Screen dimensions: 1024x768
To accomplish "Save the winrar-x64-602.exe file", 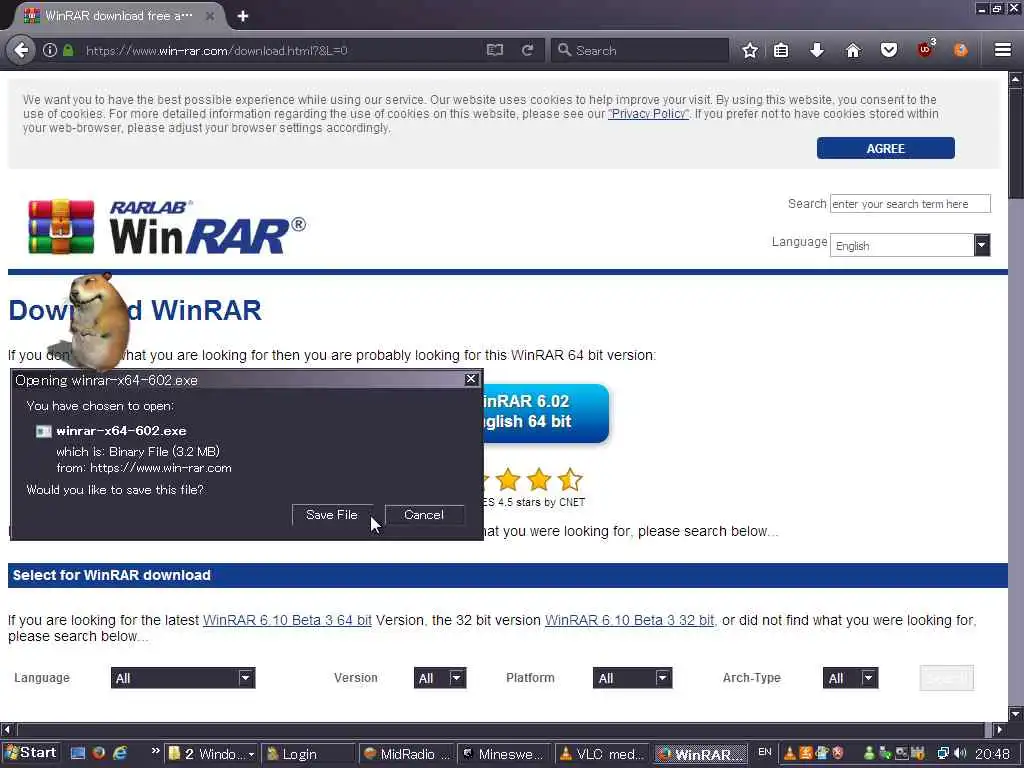I will [332, 515].
